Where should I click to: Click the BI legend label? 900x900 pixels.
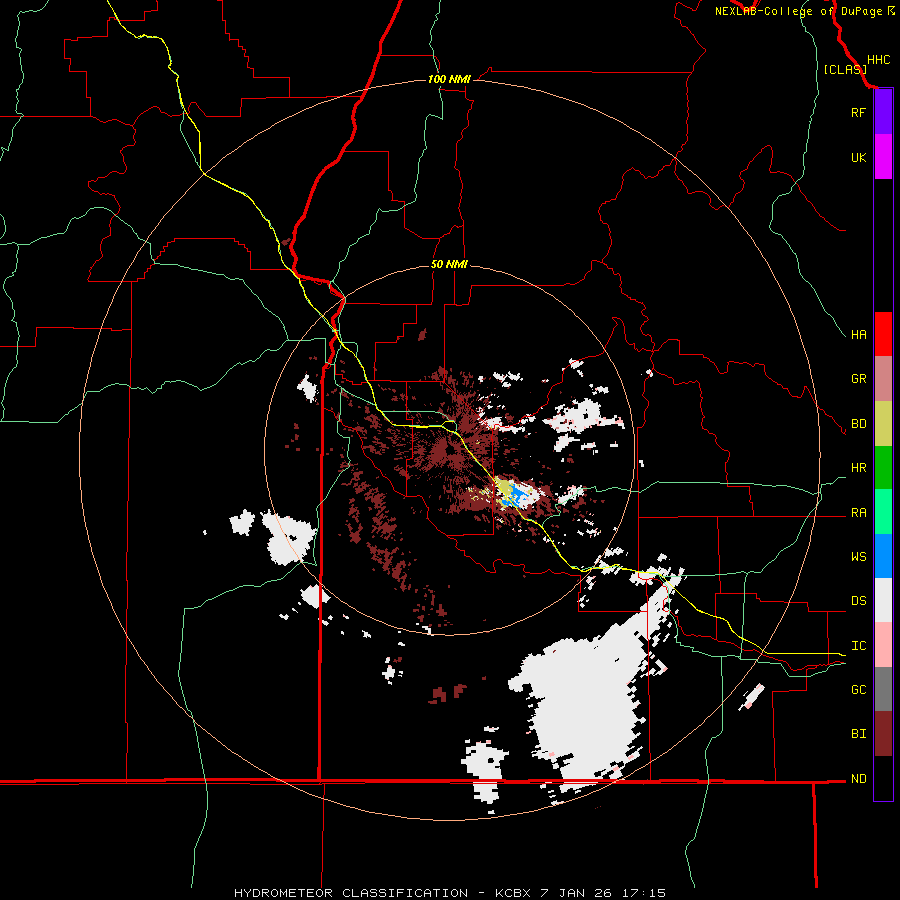[858, 734]
